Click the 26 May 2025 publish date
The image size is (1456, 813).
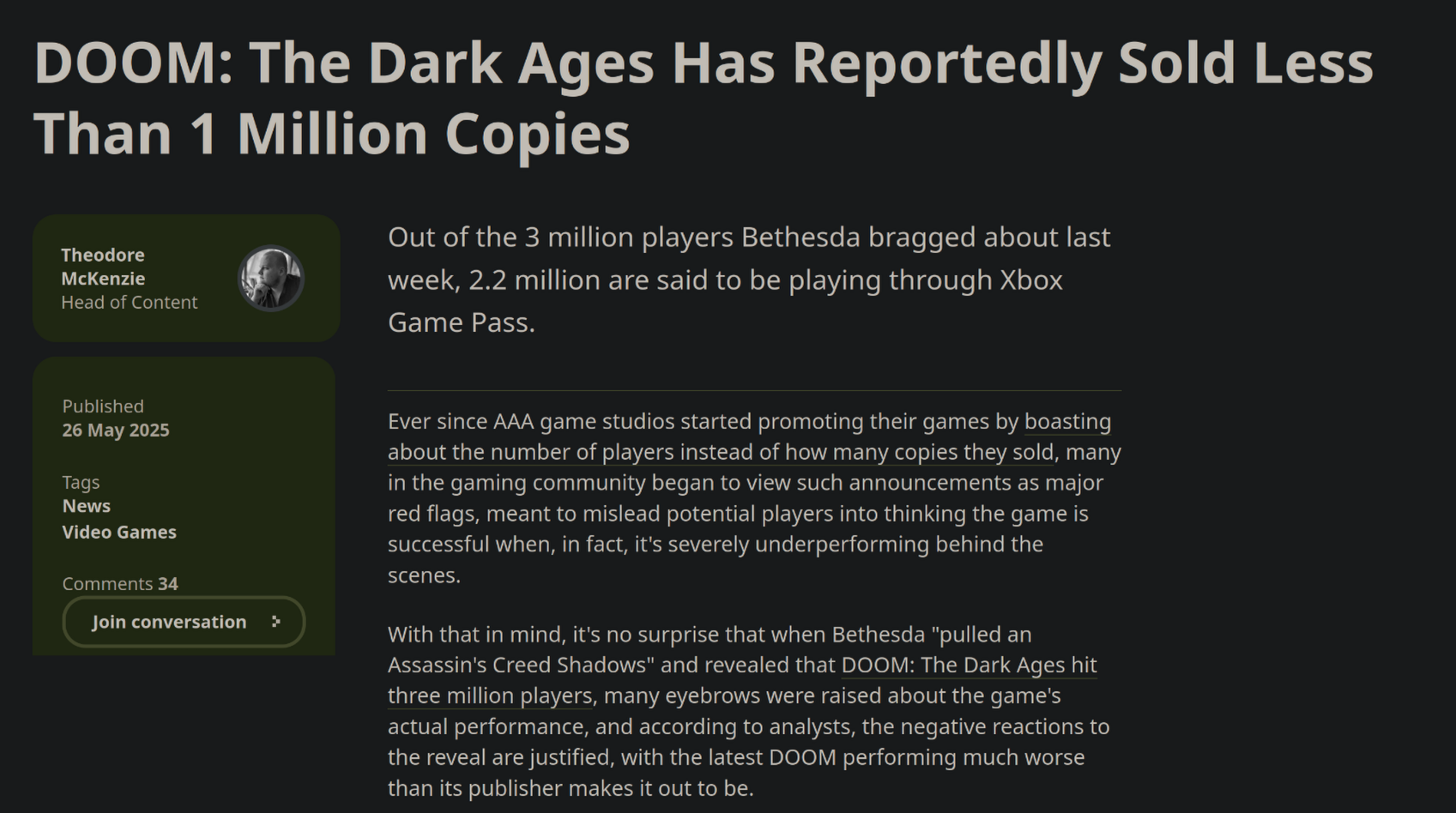click(x=116, y=430)
